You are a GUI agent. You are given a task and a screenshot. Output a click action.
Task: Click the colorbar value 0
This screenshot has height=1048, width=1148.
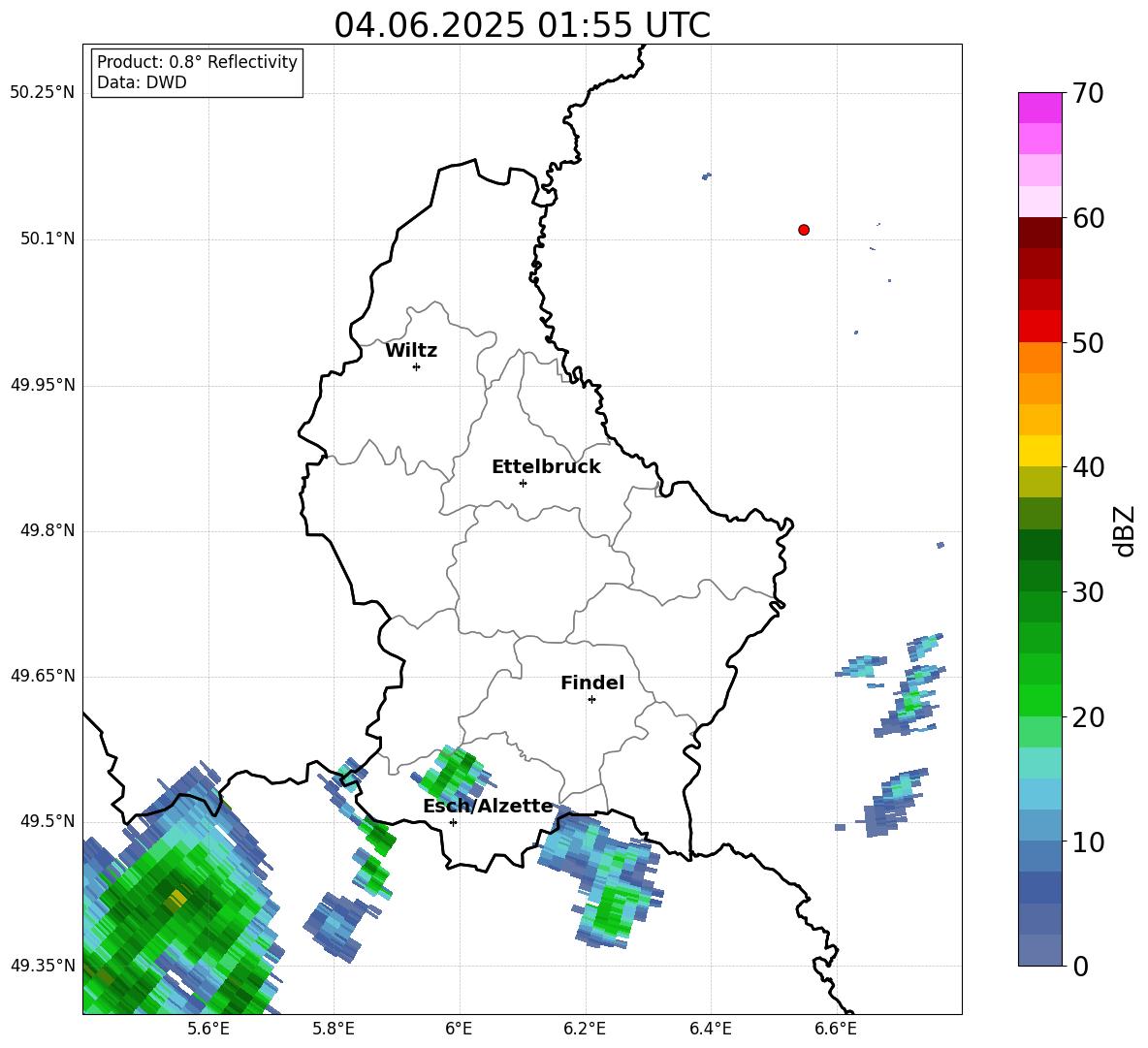pos(1080,967)
